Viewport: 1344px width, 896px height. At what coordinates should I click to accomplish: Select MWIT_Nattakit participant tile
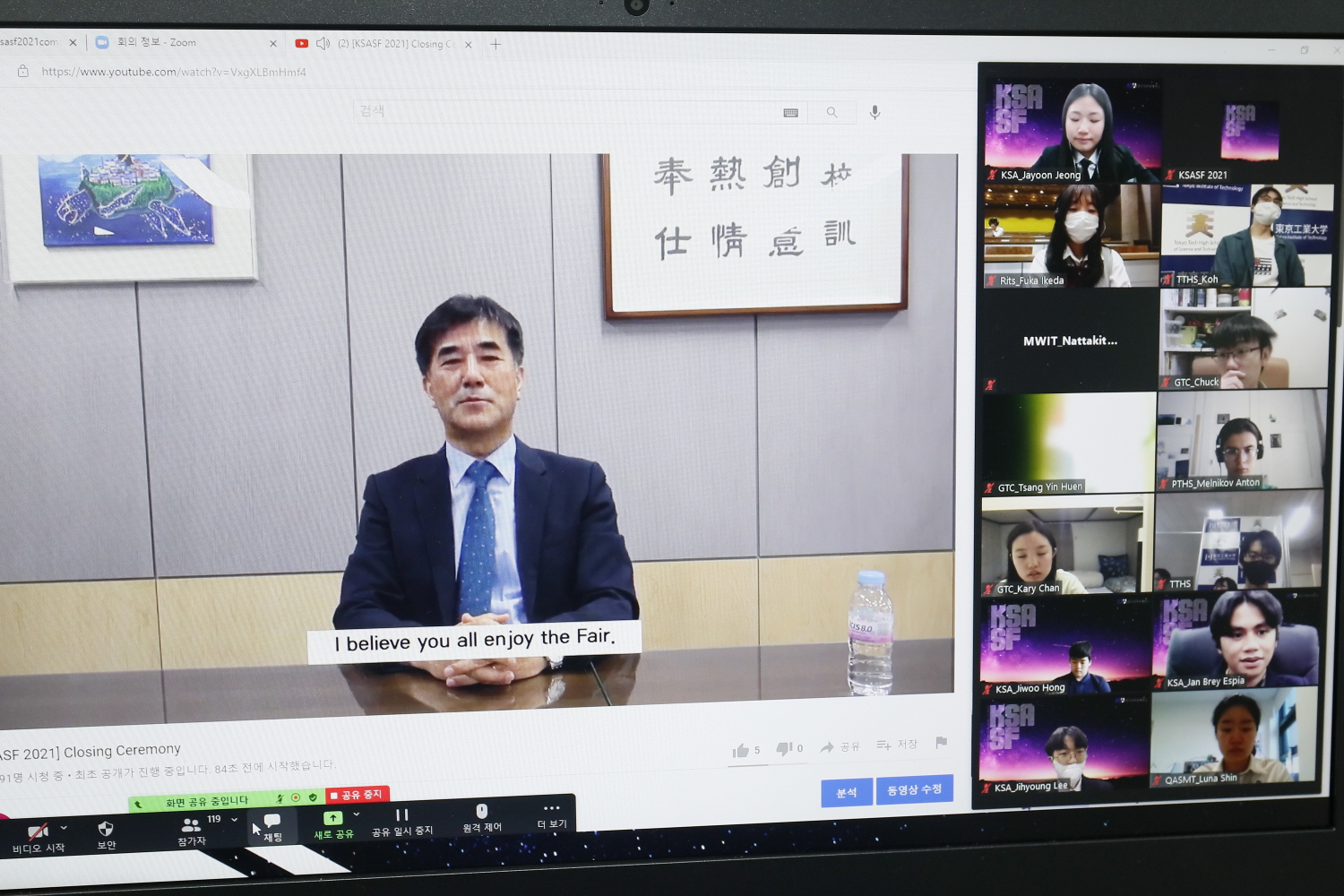(1070, 340)
